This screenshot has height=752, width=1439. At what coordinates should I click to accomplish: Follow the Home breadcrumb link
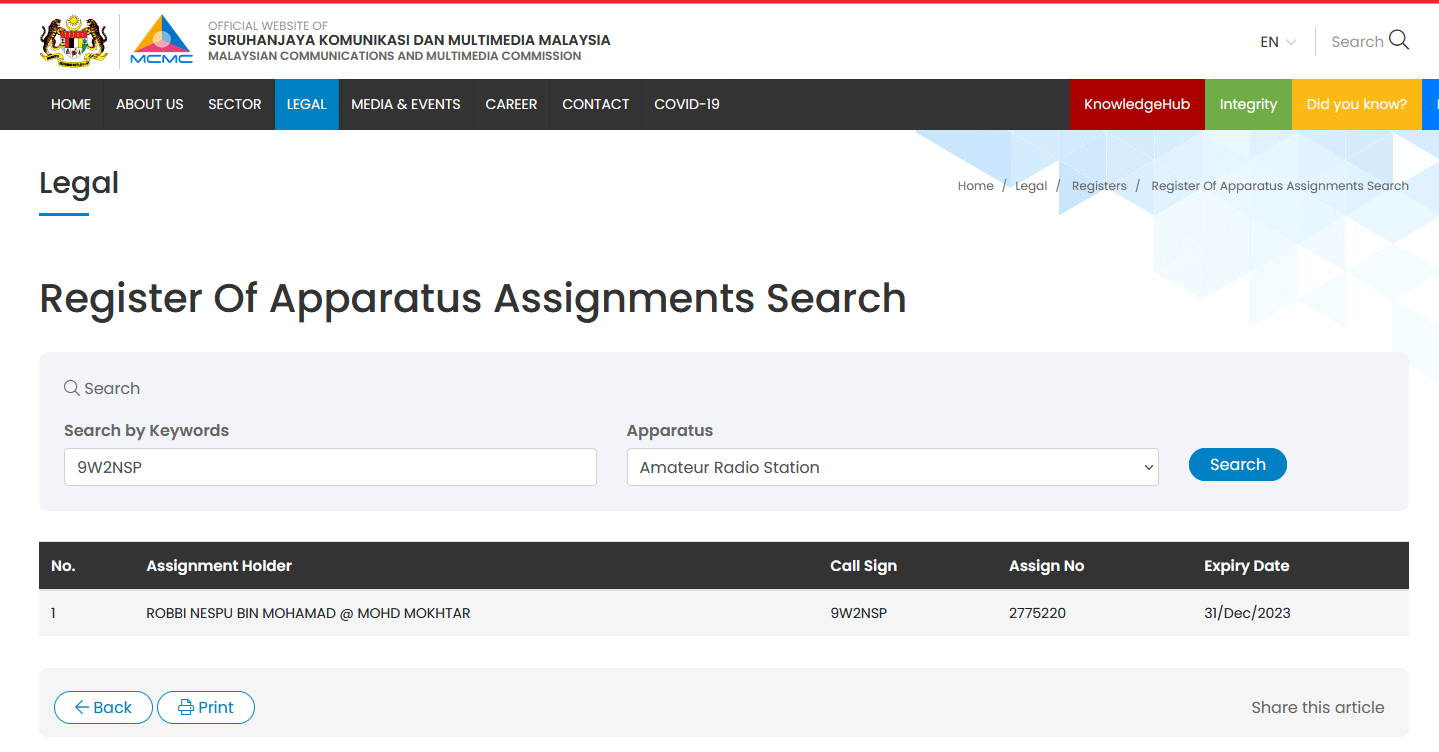click(976, 186)
